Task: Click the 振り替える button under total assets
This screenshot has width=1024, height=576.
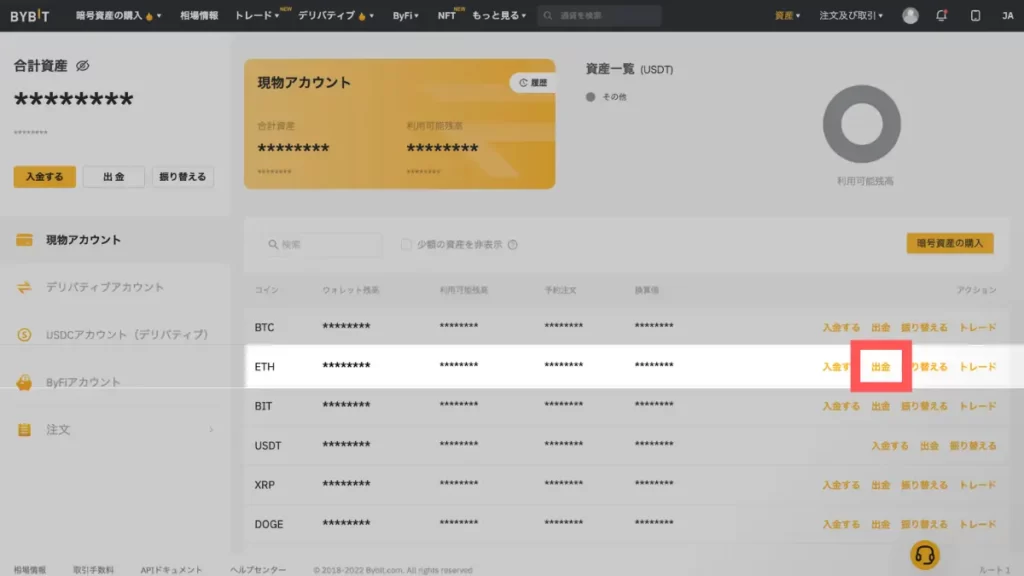Action: click(183, 176)
